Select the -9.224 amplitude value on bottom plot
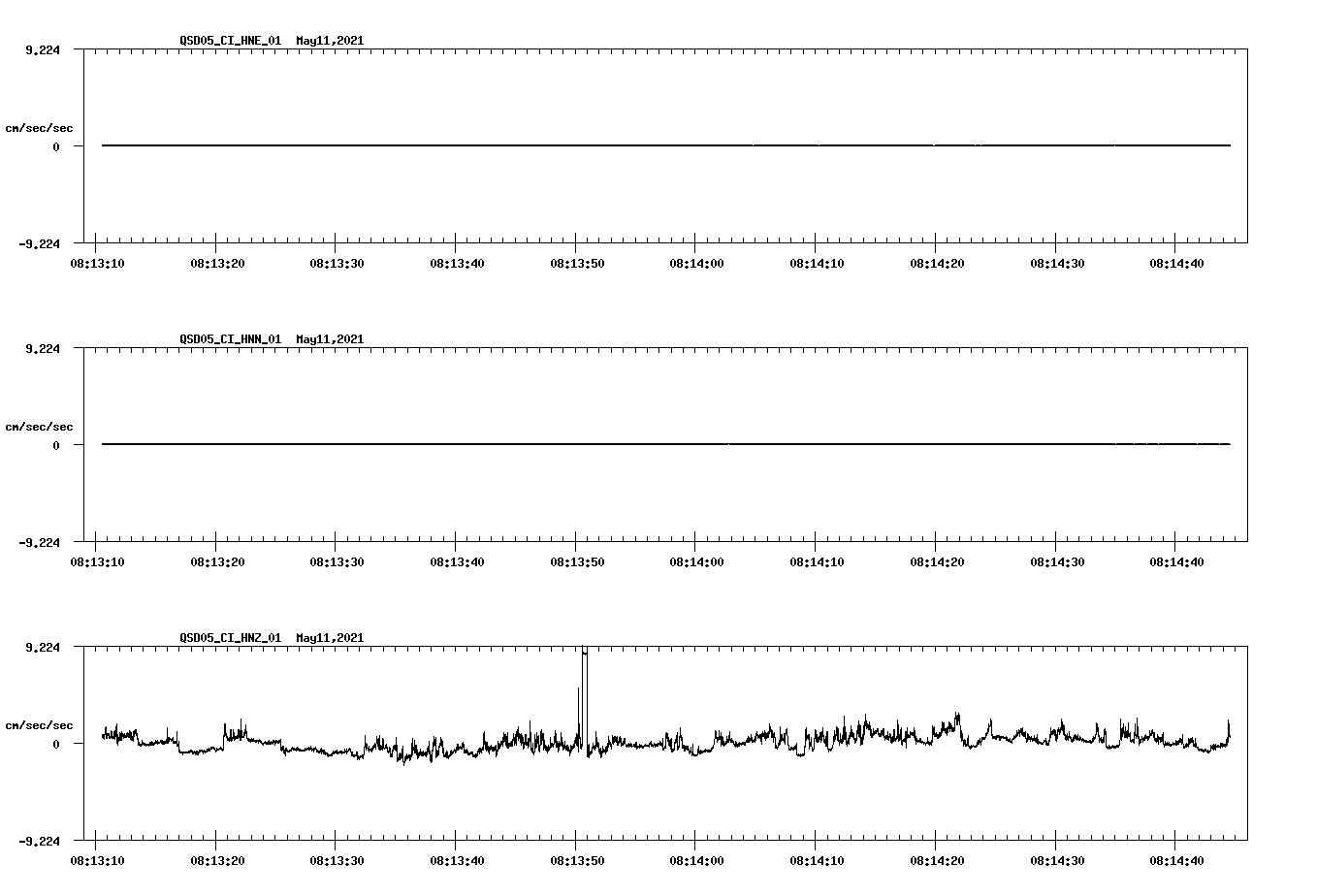The height and width of the screenshot is (896, 1317). pos(40,840)
